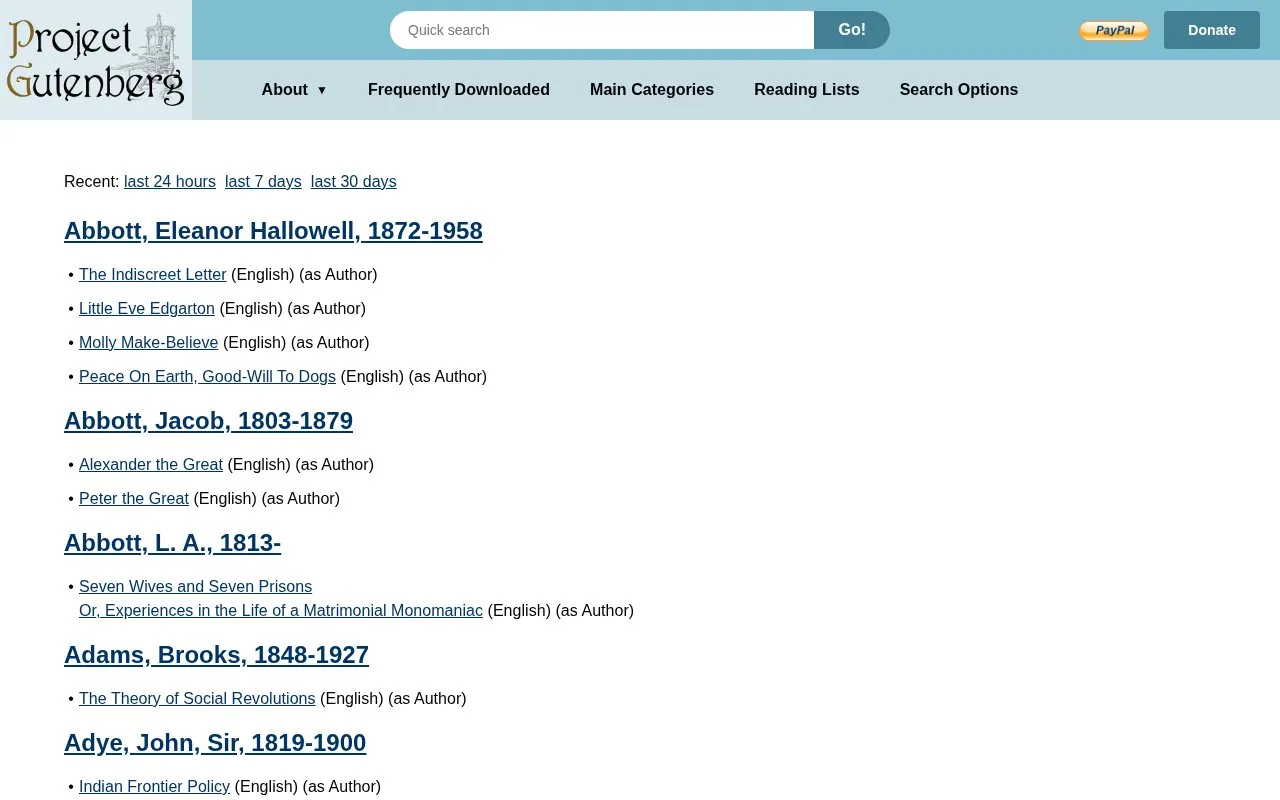The height and width of the screenshot is (800, 1280).
Task: Show books from last 24 hours
Action: (x=170, y=181)
